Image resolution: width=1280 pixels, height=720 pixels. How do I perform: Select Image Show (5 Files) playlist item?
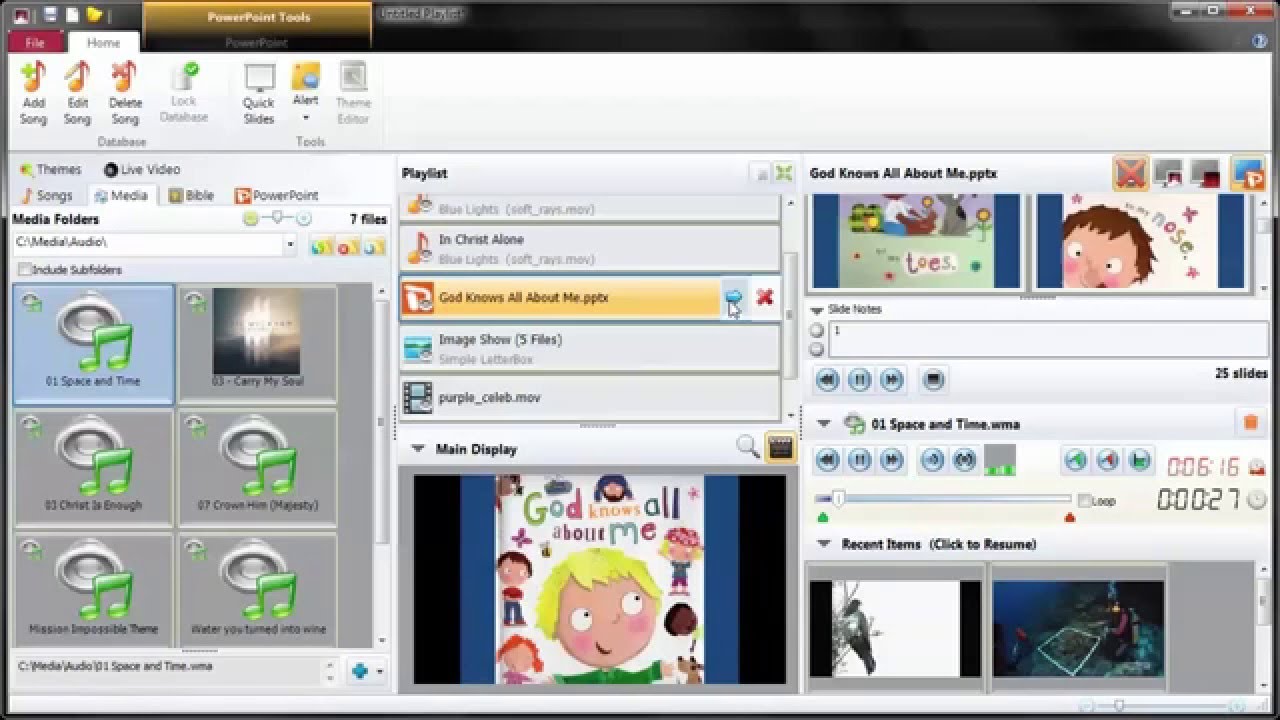[590, 348]
